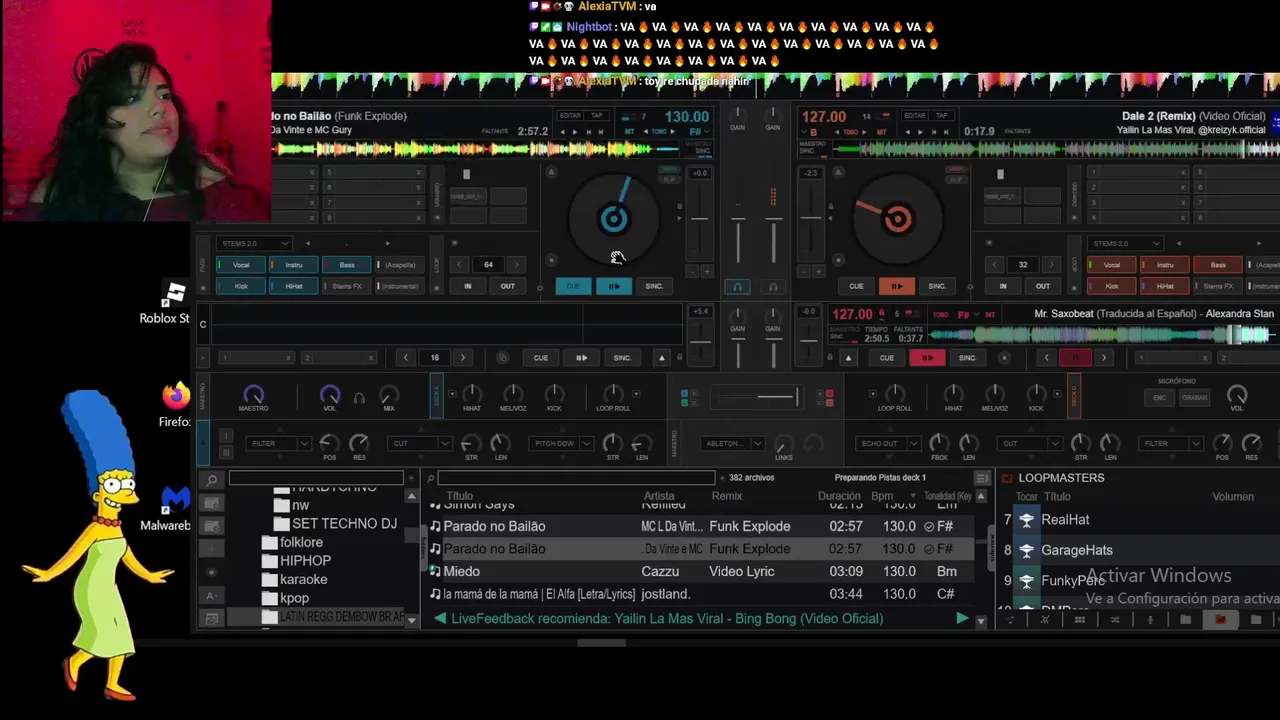Toggle the Kick stem pad on left deck
The height and width of the screenshot is (720, 1280).
[240, 286]
